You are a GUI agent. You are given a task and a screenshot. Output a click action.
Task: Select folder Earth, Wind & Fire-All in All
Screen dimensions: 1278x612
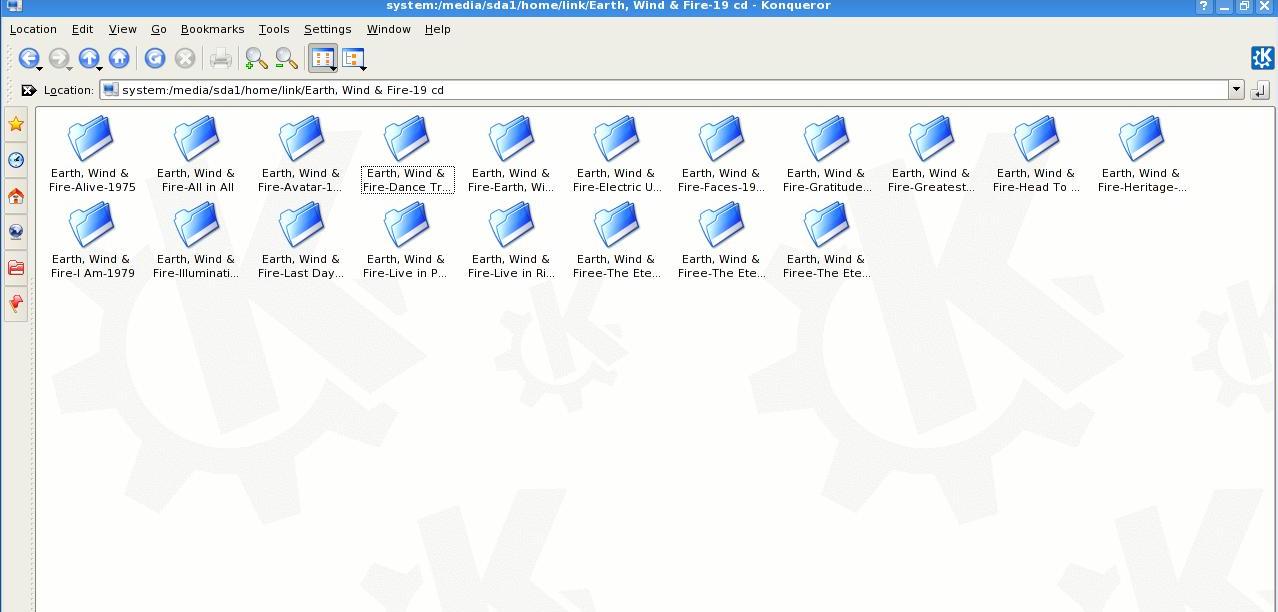197,153
